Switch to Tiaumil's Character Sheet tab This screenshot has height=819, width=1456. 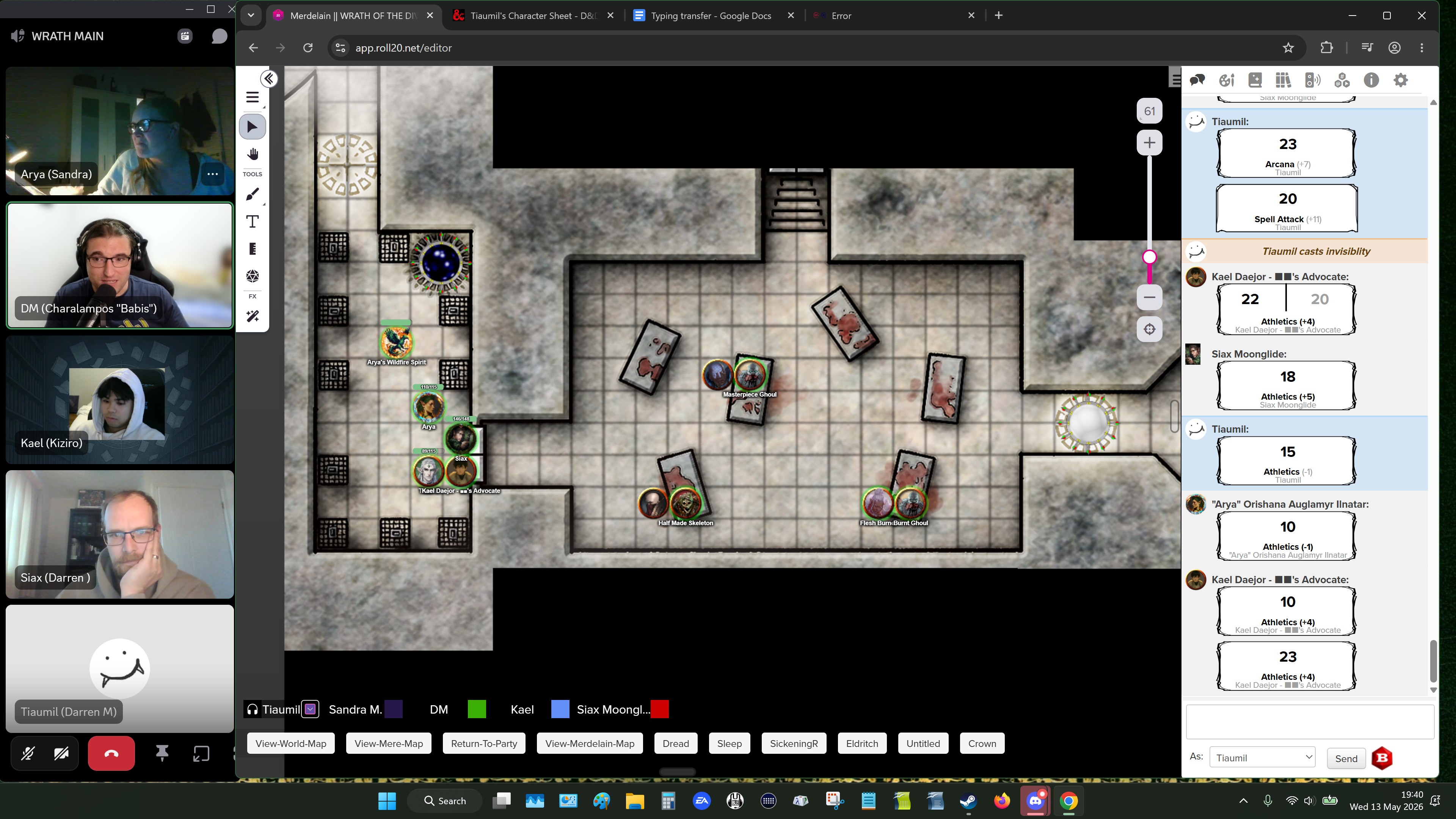coord(533,16)
